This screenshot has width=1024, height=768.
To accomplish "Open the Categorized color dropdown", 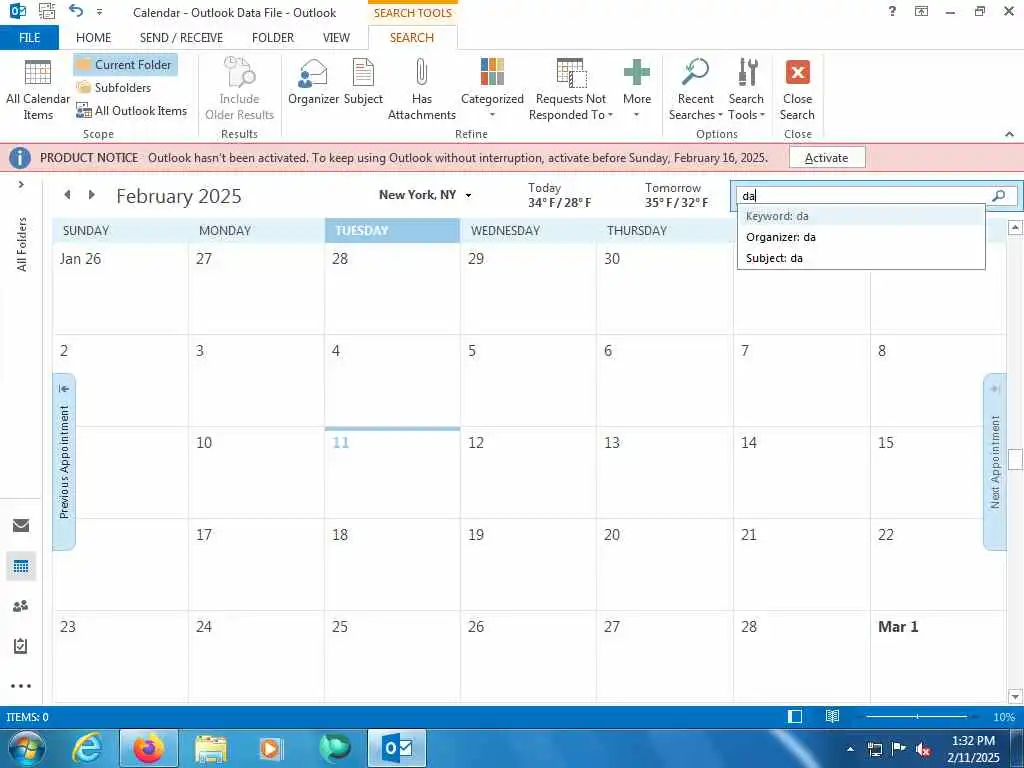I will [x=492, y=89].
